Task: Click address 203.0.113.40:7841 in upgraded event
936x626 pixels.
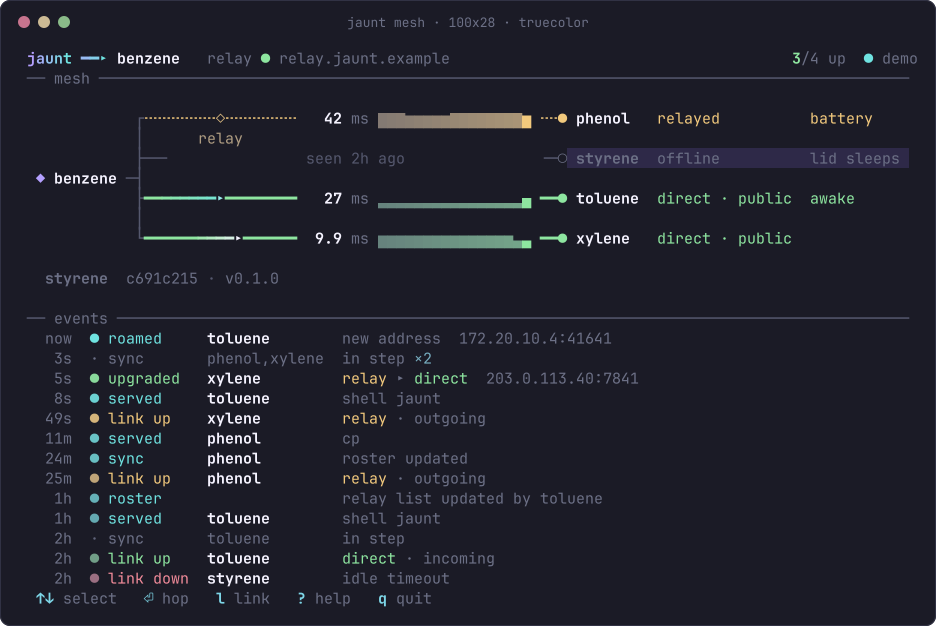Action: pyautogui.click(x=562, y=379)
